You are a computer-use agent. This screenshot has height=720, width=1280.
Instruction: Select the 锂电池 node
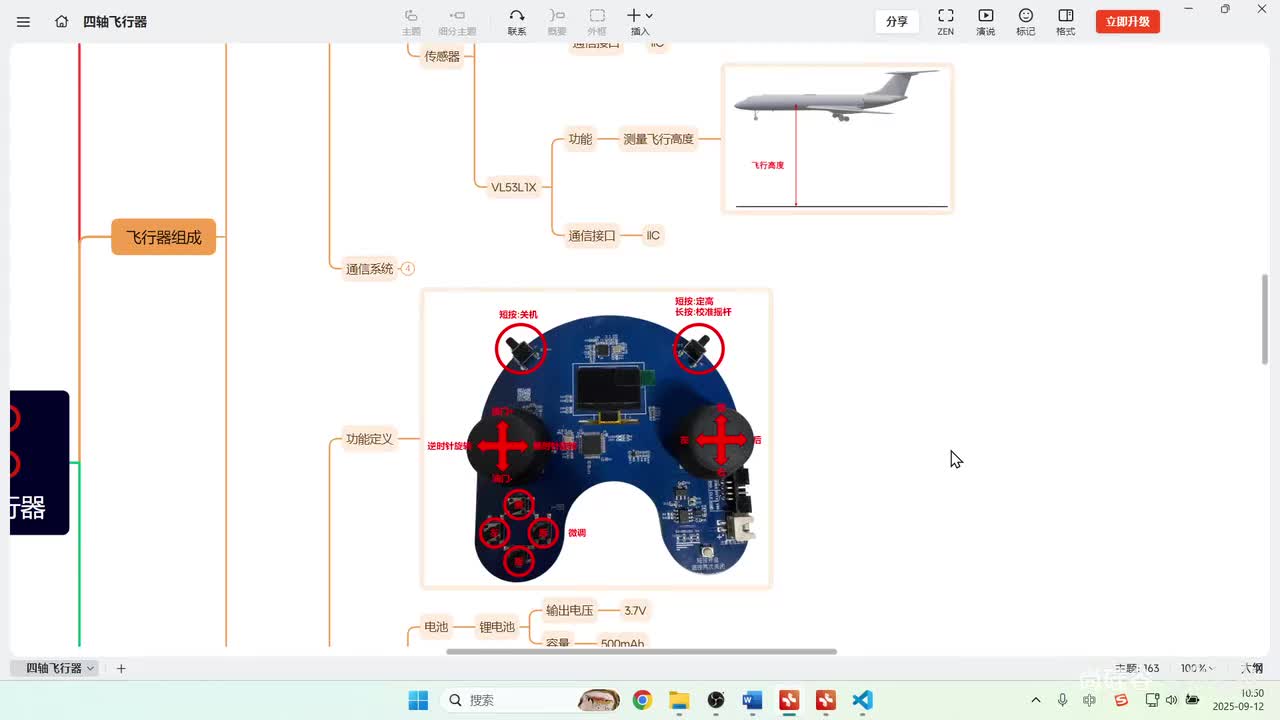(x=497, y=627)
